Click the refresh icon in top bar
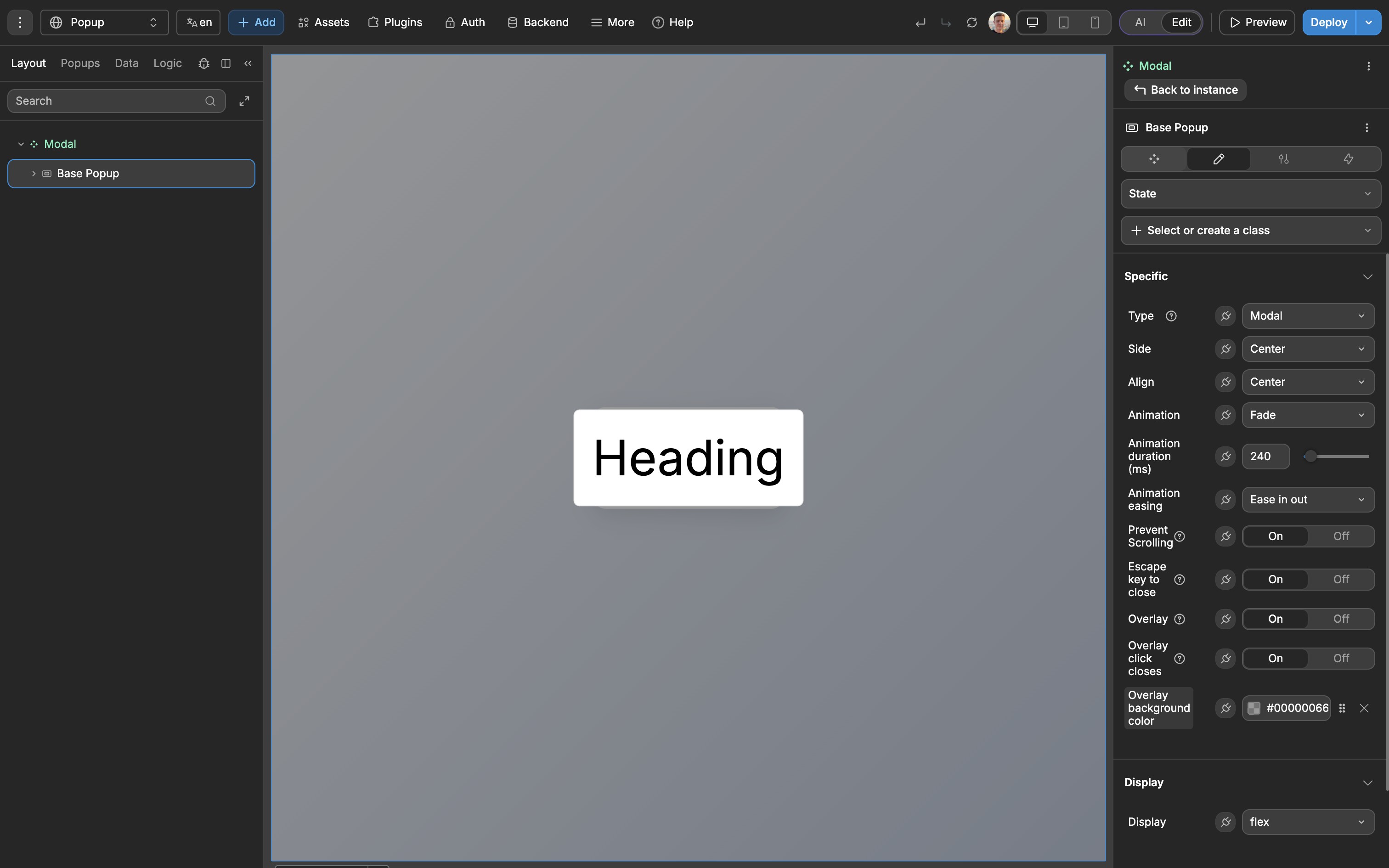 click(971, 23)
